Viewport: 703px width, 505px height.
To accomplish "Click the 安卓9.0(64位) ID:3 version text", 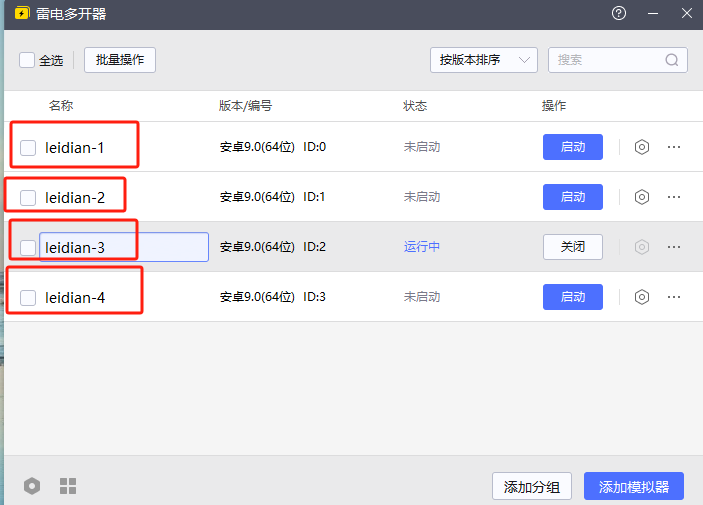I will (273, 297).
